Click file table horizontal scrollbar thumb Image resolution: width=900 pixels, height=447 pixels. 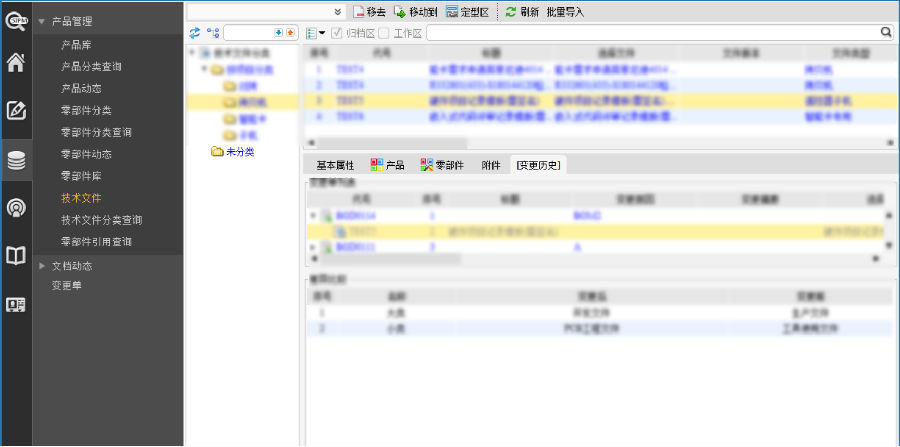tap(393, 143)
